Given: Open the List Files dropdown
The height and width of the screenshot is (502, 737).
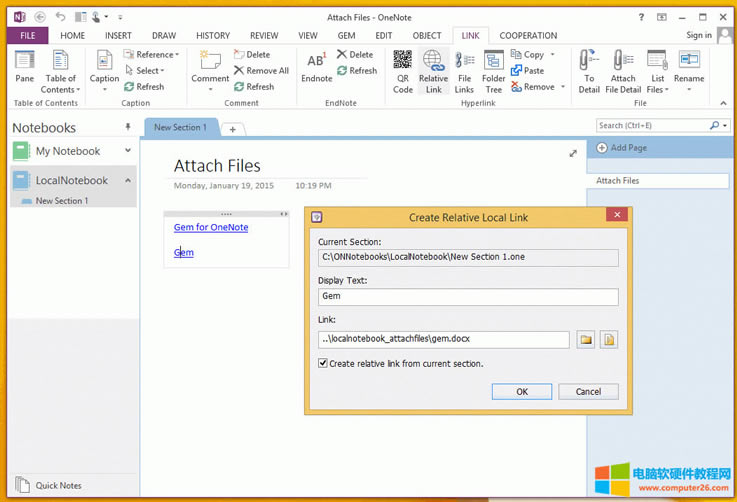Looking at the screenshot, I should 657,69.
